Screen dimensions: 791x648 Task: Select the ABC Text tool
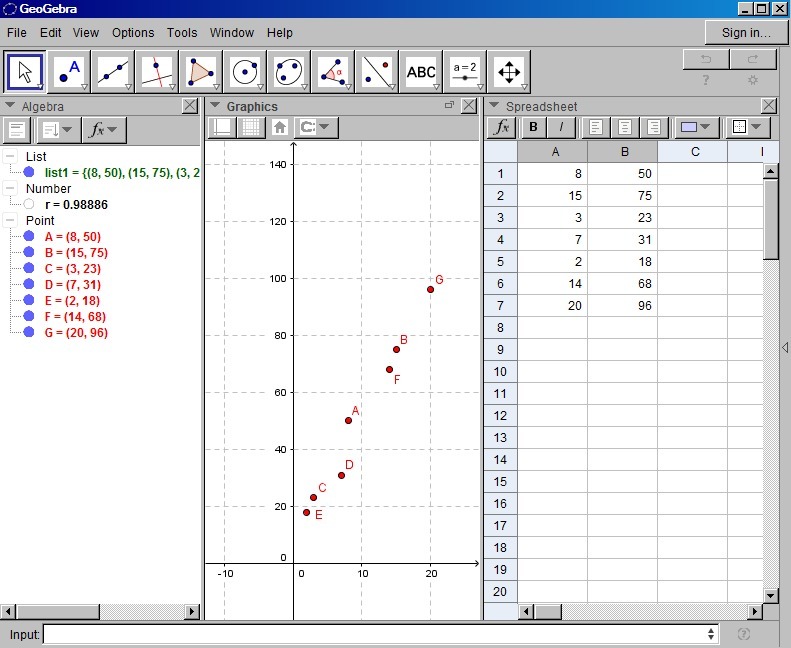[421, 72]
